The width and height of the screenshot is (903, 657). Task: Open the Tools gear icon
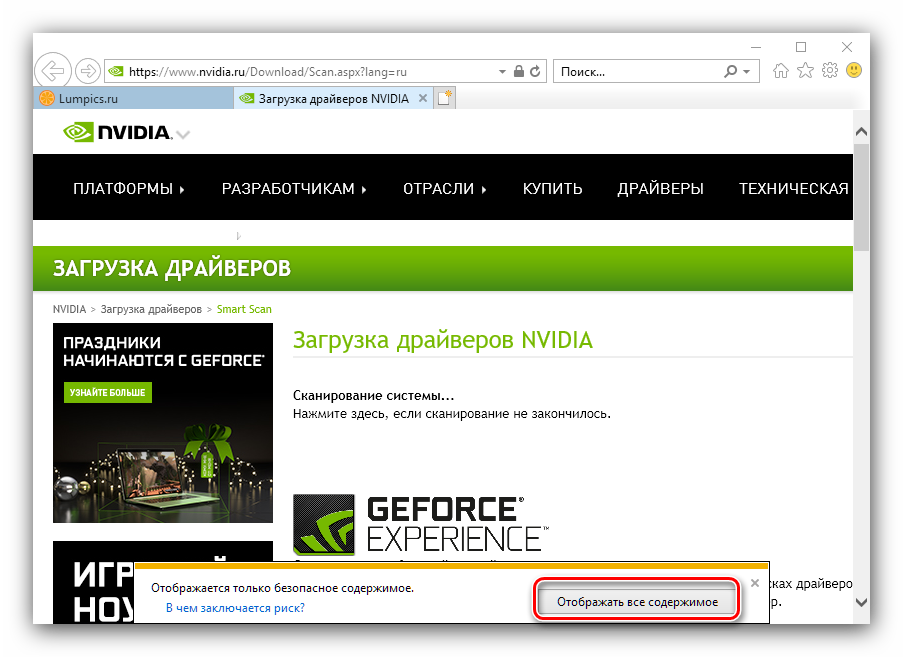pyautogui.click(x=829, y=71)
